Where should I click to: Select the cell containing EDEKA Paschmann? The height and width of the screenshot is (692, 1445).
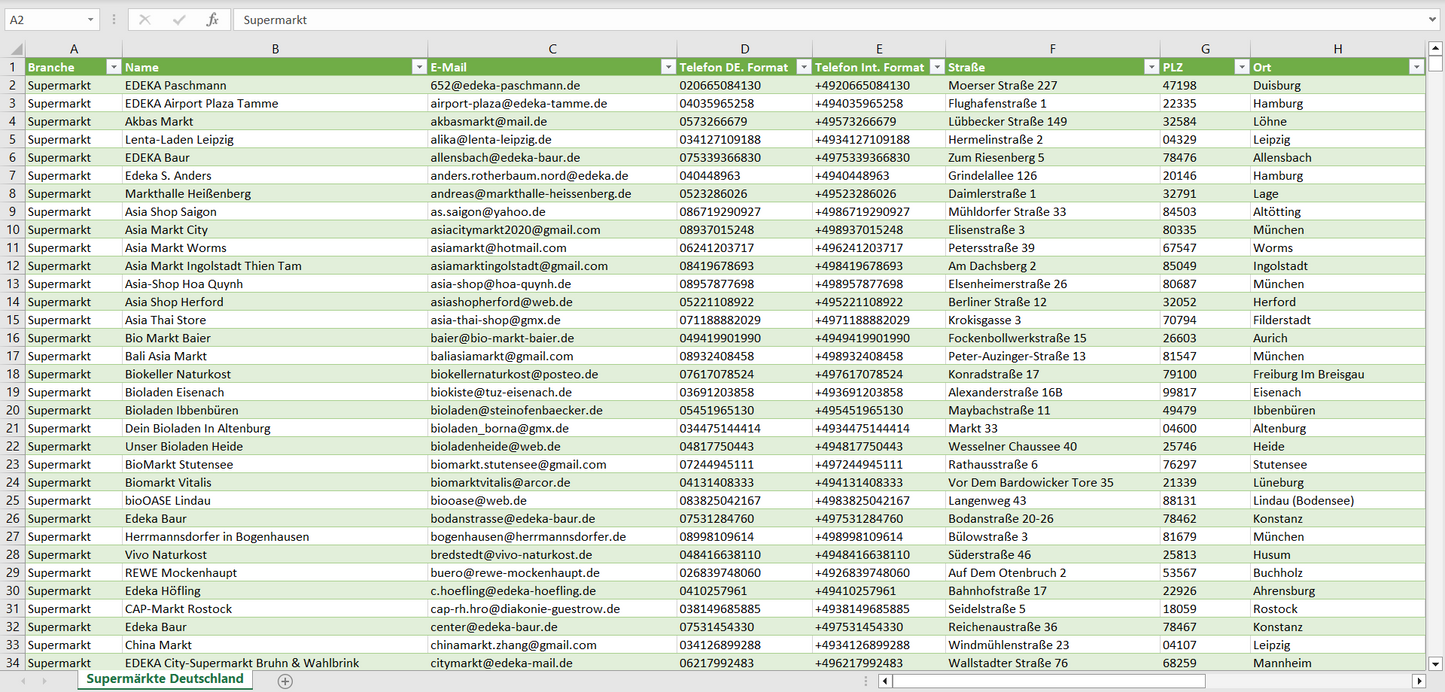(274, 86)
